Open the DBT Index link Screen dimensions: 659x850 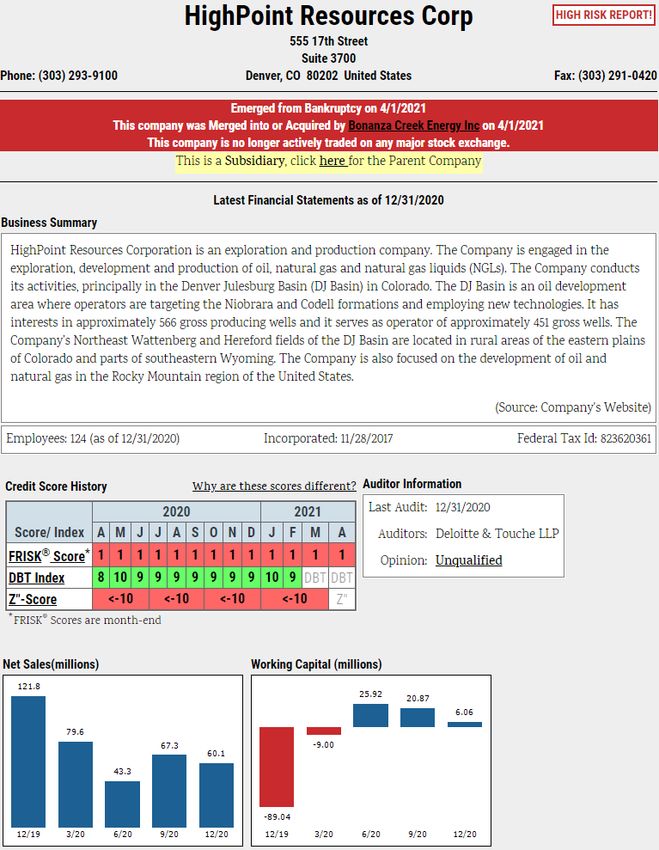[x=36, y=578]
